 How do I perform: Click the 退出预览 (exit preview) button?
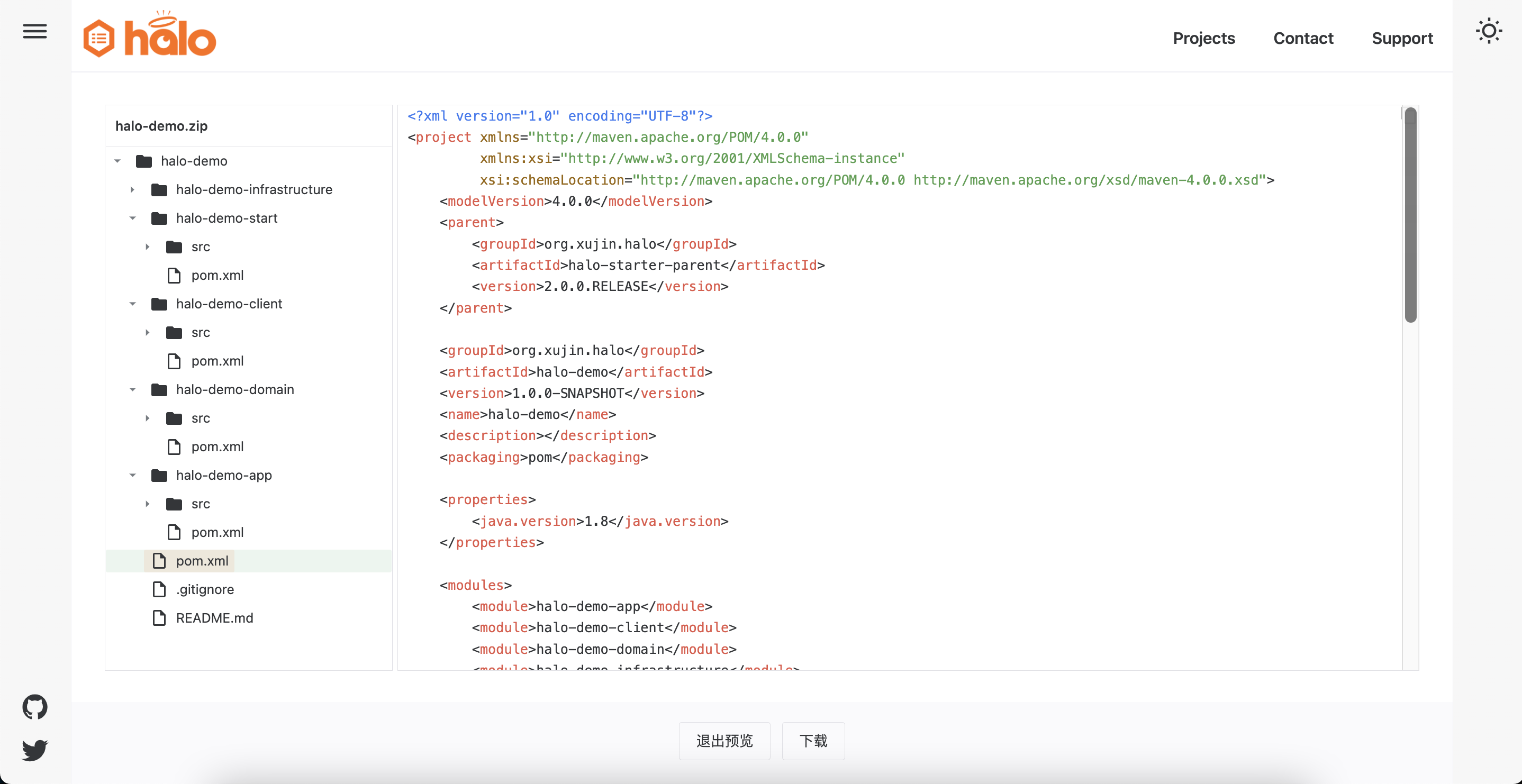[724, 741]
